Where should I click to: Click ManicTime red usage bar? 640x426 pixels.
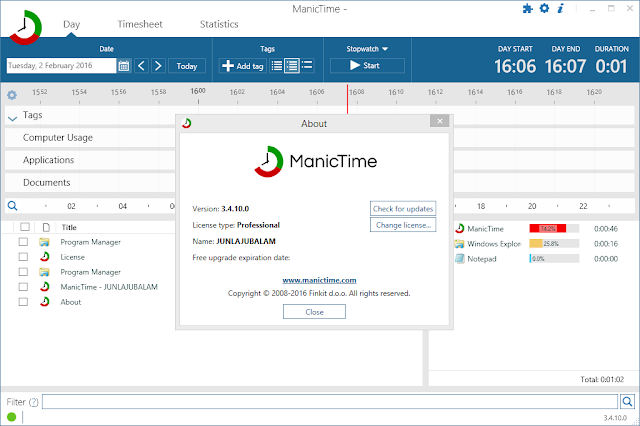[x=547, y=229]
